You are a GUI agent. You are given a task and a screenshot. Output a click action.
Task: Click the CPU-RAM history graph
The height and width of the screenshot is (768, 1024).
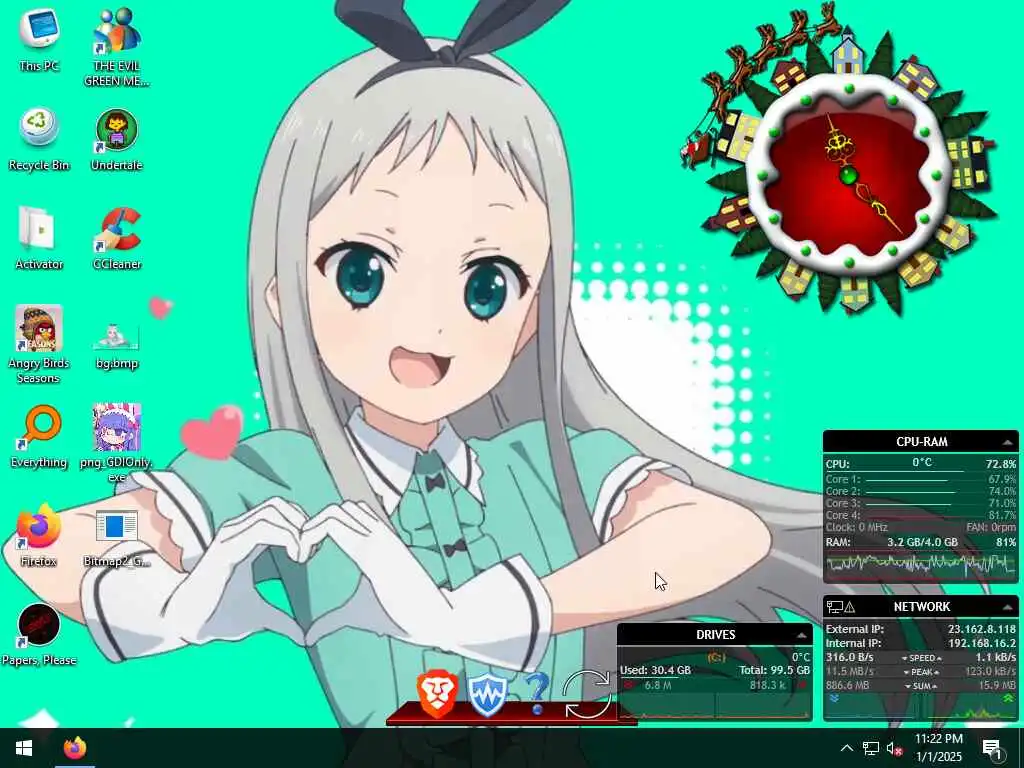click(x=921, y=564)
